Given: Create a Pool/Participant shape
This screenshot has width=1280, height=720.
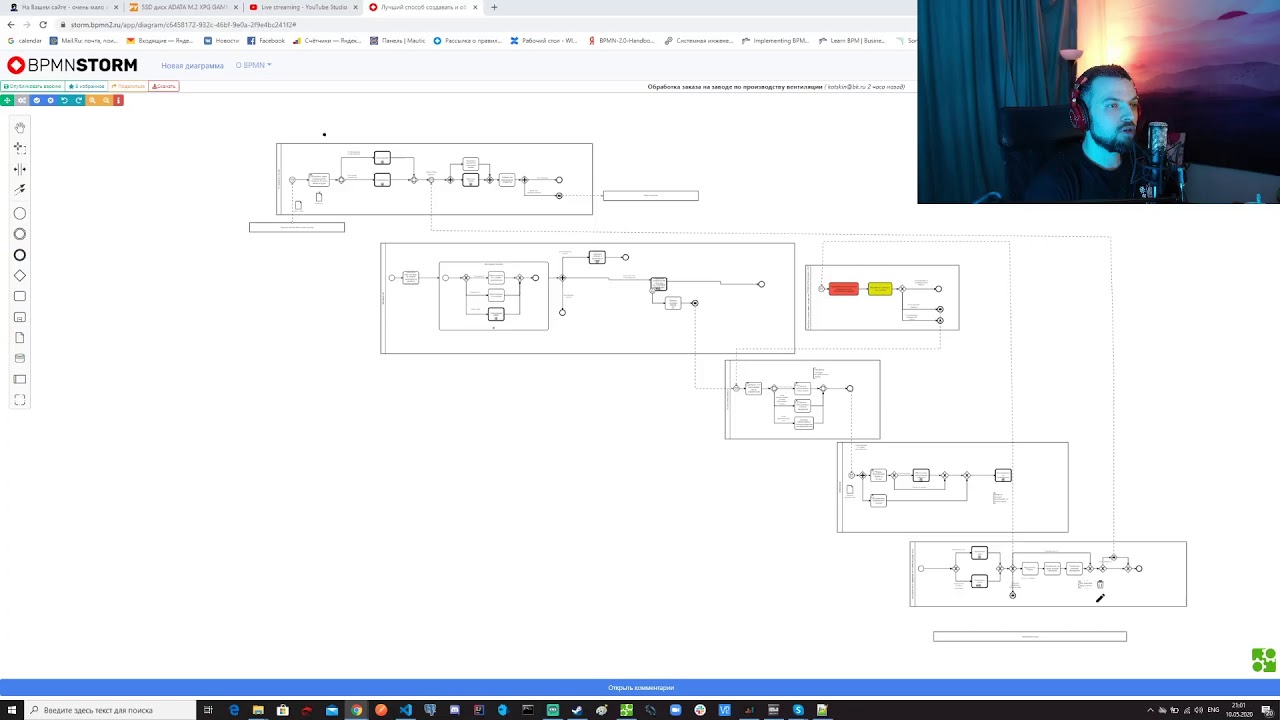Looking at the screenshot, I should coord(20,379).
